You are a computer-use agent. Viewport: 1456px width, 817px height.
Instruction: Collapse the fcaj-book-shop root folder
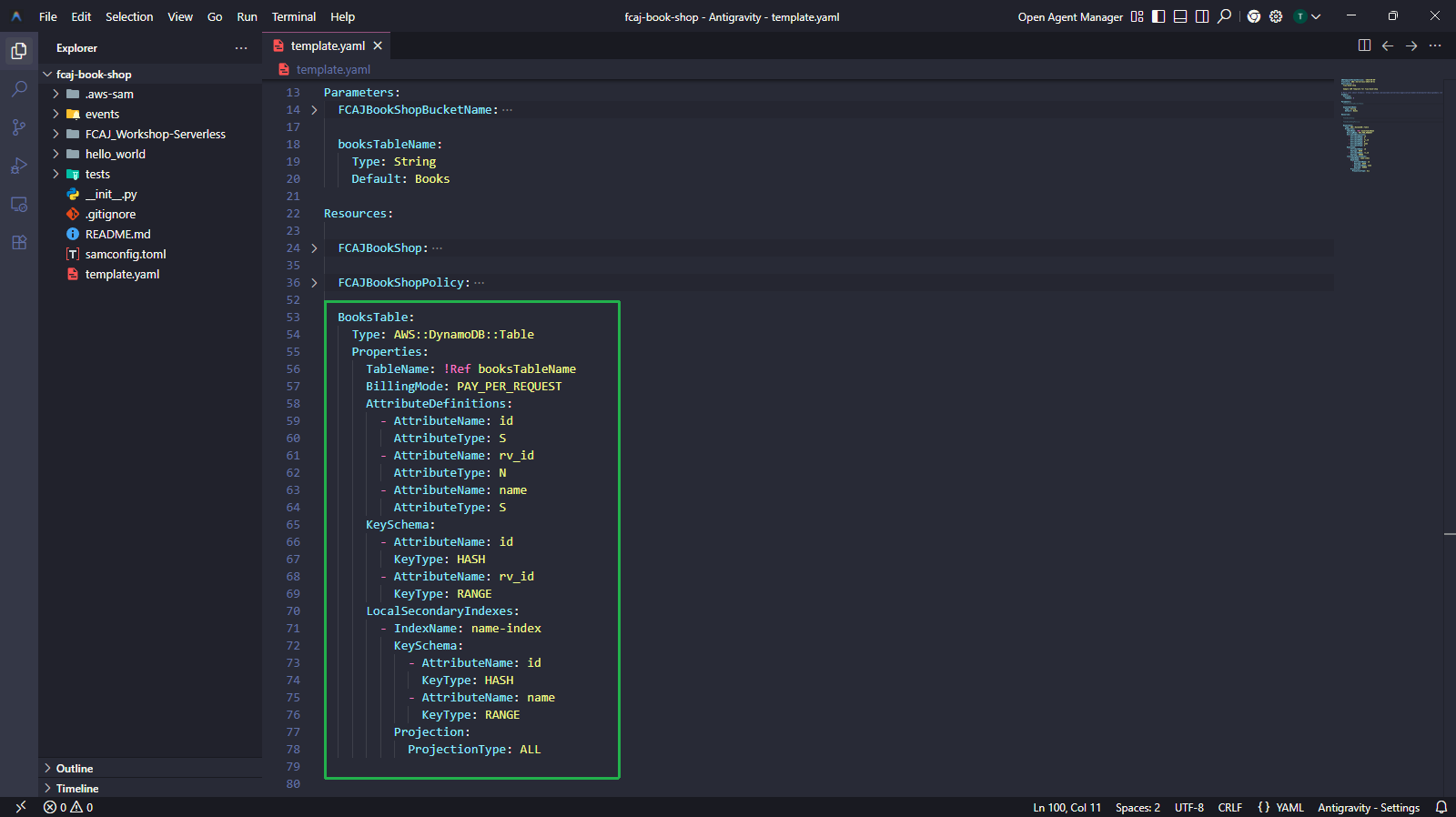(48, 75)
